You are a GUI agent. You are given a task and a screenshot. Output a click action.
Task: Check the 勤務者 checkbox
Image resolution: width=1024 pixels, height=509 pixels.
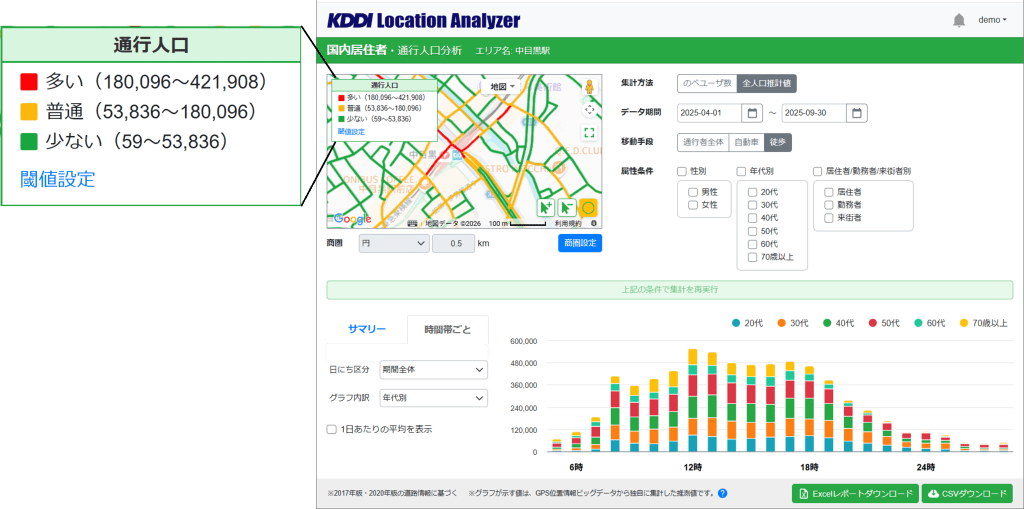pyautogui.click(x=829, y=205)
